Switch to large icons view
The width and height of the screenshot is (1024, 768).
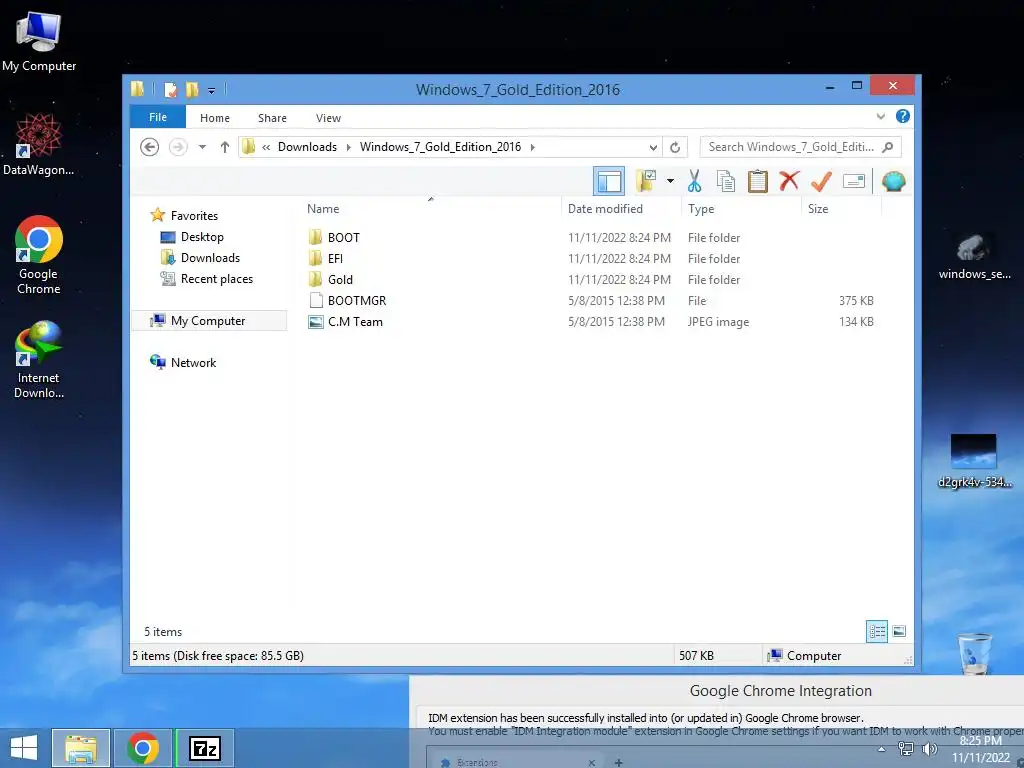pos(899,631)
